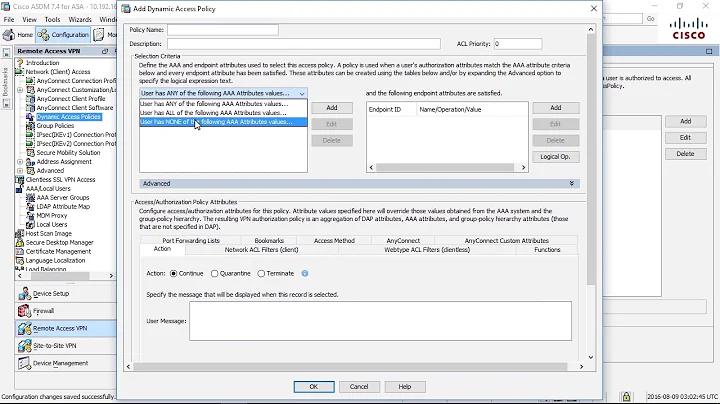Viewport: 720px width, 404px height.
Task: Open the View menu
Action: [x=29, y=20]
